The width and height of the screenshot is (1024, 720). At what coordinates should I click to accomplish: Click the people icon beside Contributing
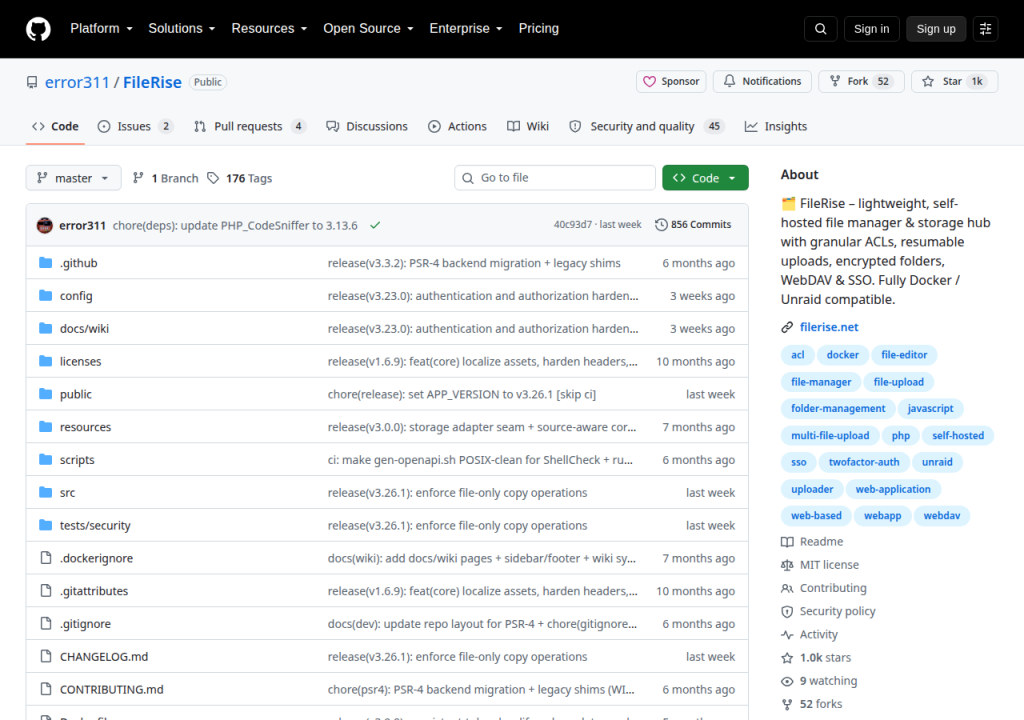point(787,588)
